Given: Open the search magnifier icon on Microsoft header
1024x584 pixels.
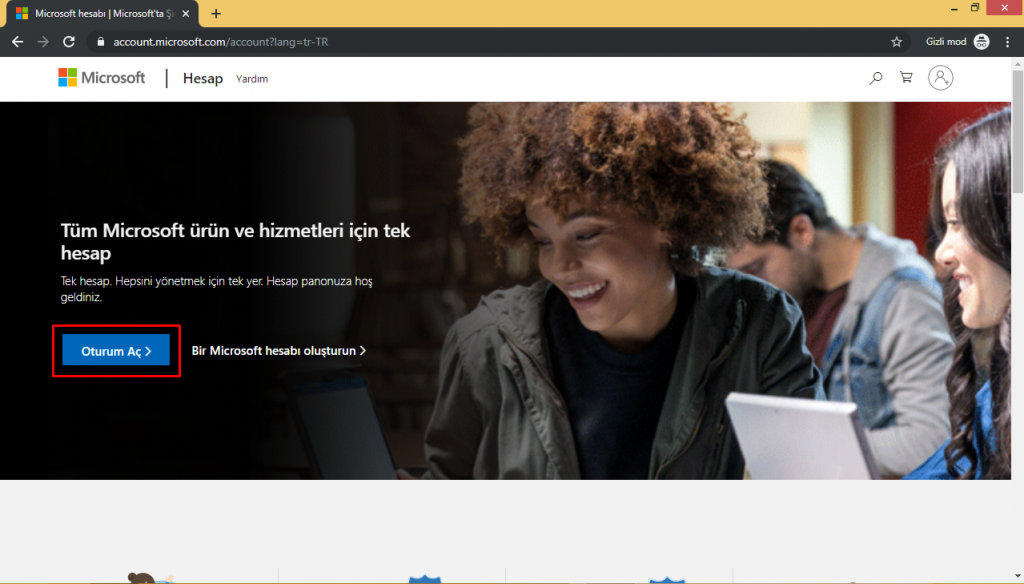Looking at the screenshot, I should coord(876,78).
